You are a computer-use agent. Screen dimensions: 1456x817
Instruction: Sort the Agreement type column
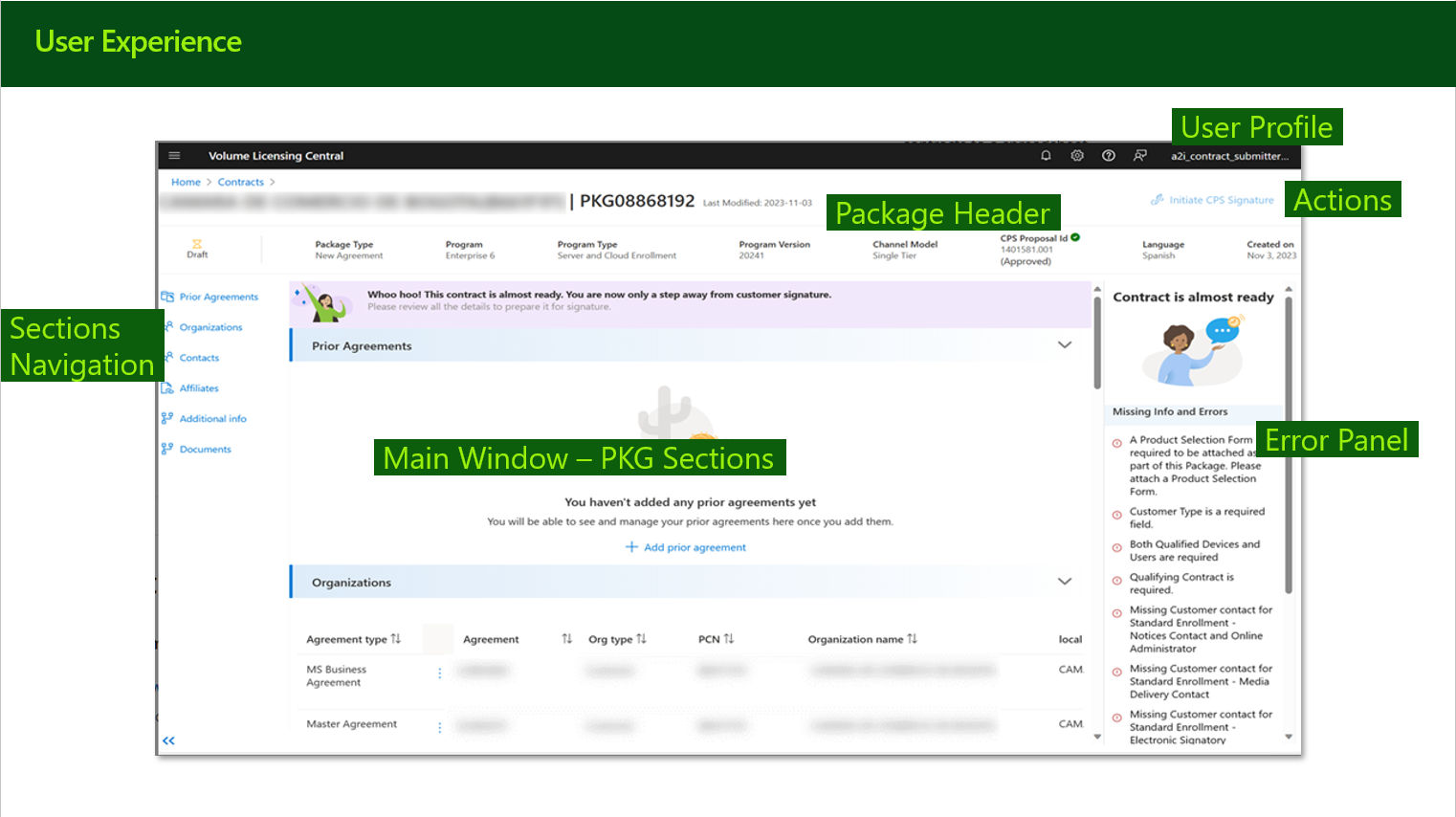point(396,638)
